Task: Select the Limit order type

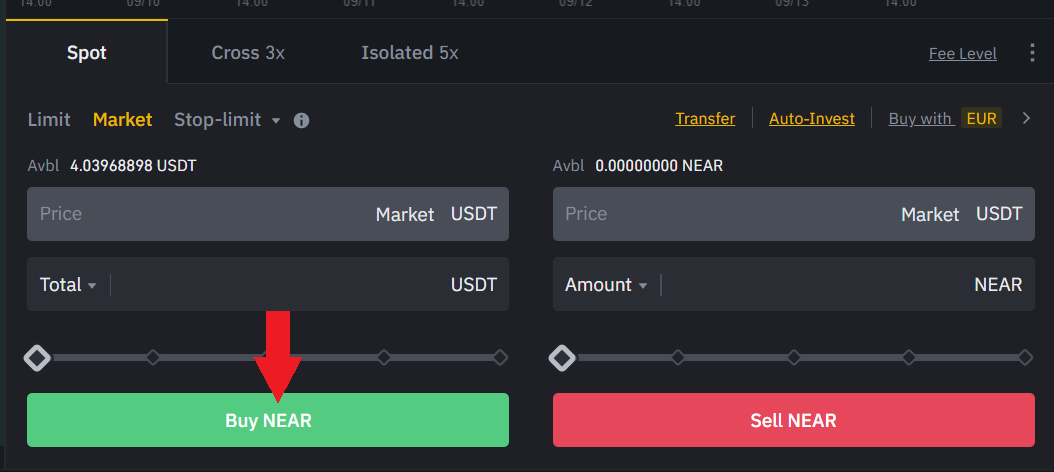Action: pos(49,120)
